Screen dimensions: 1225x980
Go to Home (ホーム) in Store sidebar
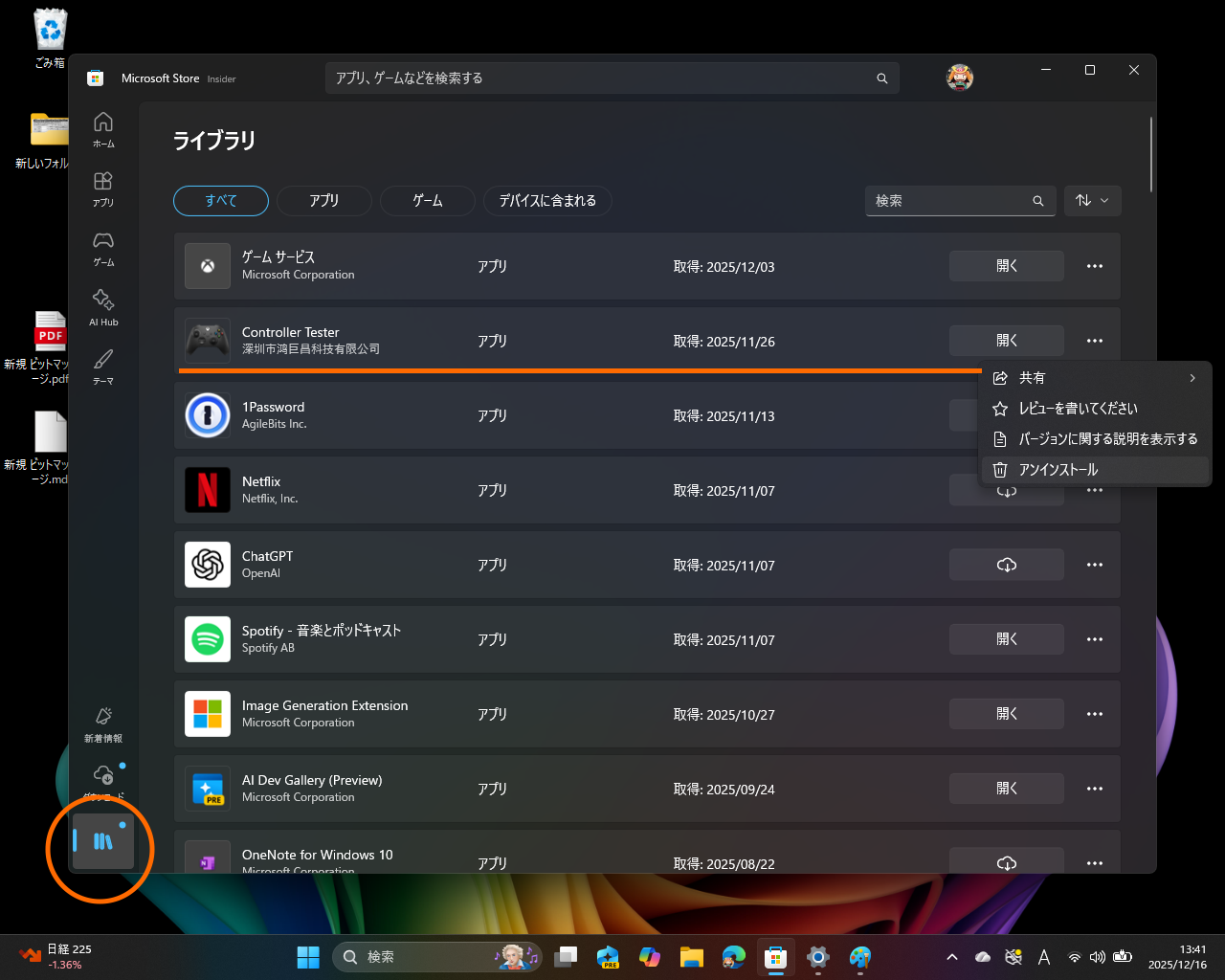click(x=103, y=129)
